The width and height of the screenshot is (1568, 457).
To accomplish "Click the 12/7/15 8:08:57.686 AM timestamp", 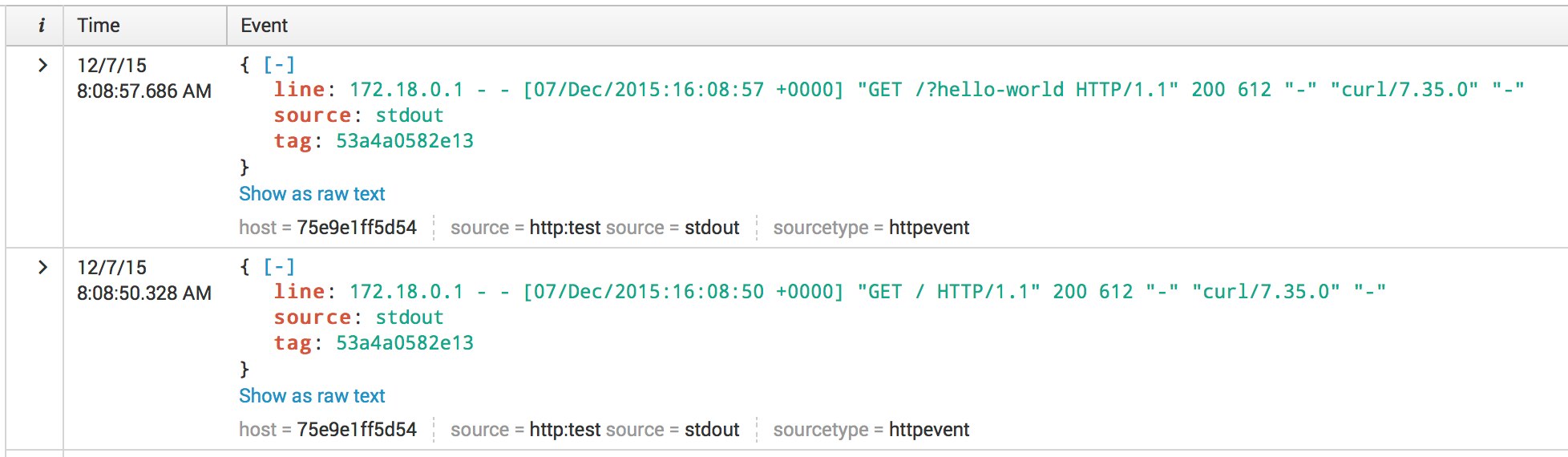I will point(143,79).
